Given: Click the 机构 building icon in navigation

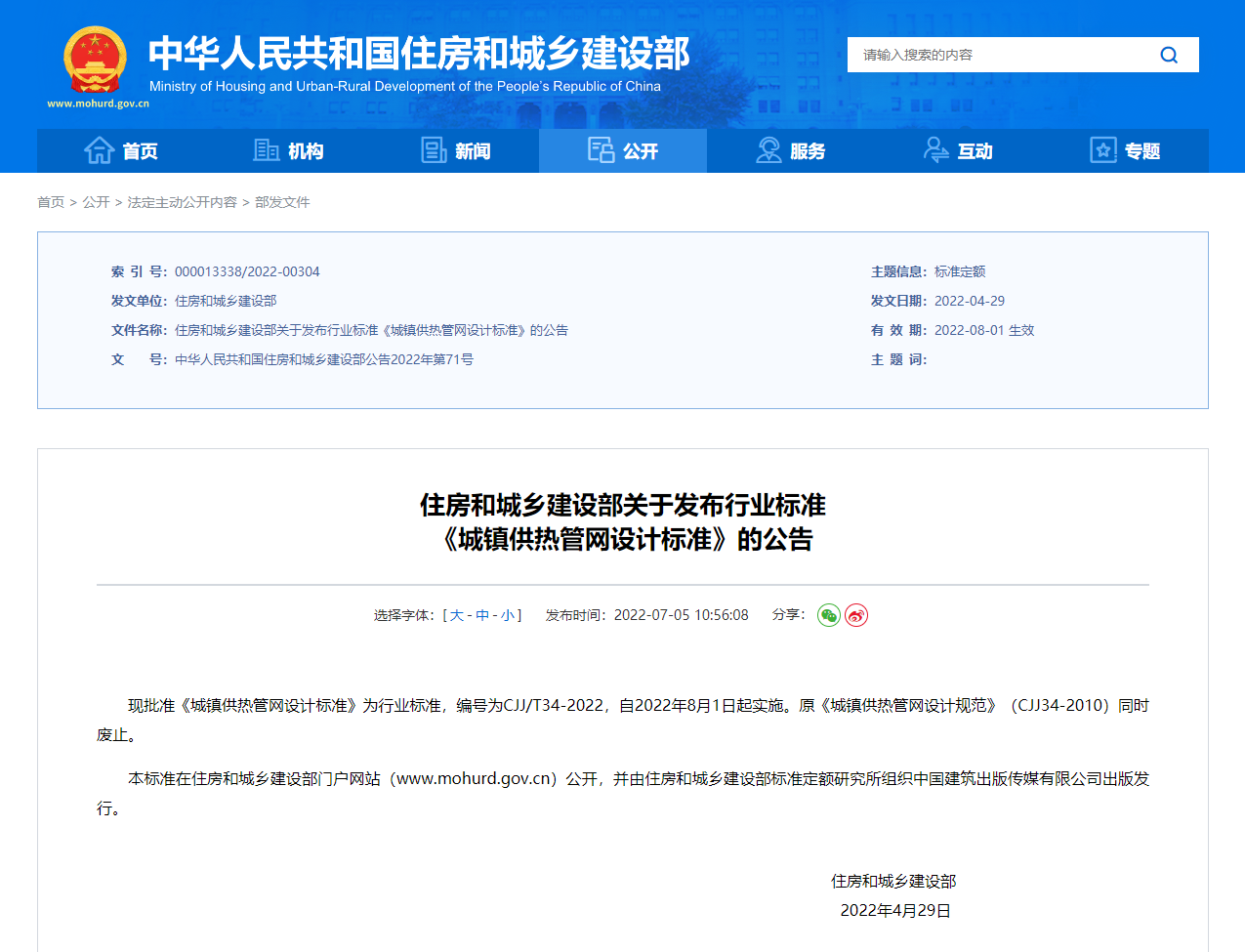Looking at the screenshot, I should point(266,150).
